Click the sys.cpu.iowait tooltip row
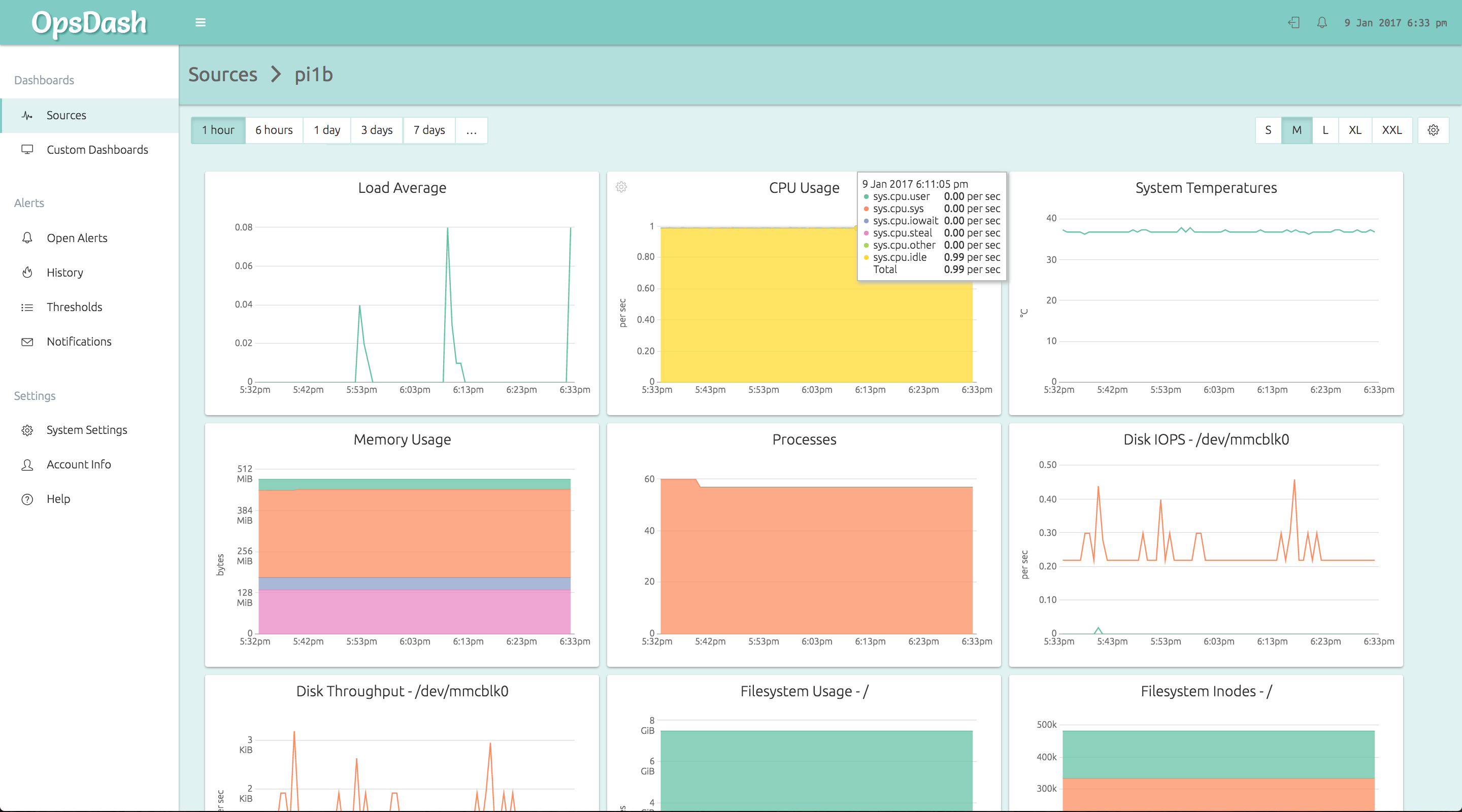 932,221
